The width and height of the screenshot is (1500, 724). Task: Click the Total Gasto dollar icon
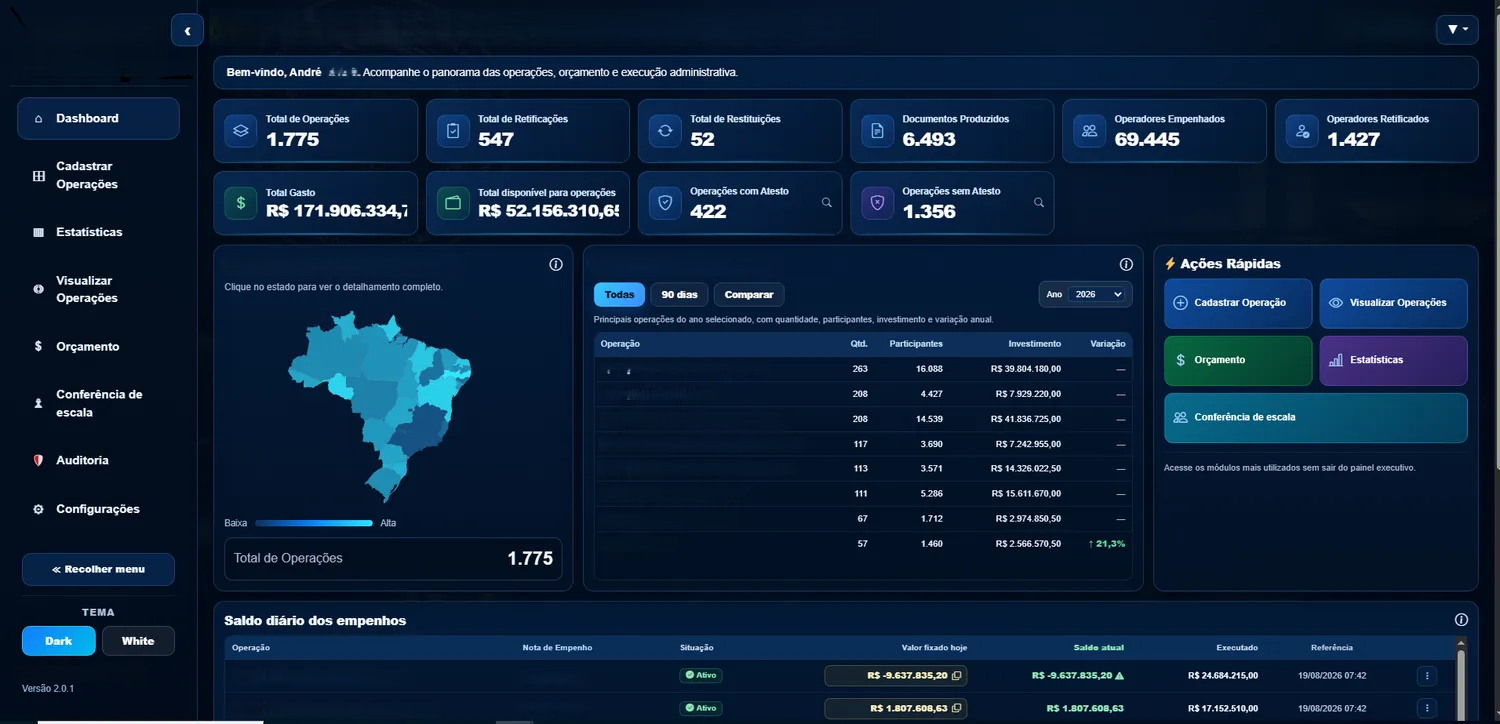(240, 203)
